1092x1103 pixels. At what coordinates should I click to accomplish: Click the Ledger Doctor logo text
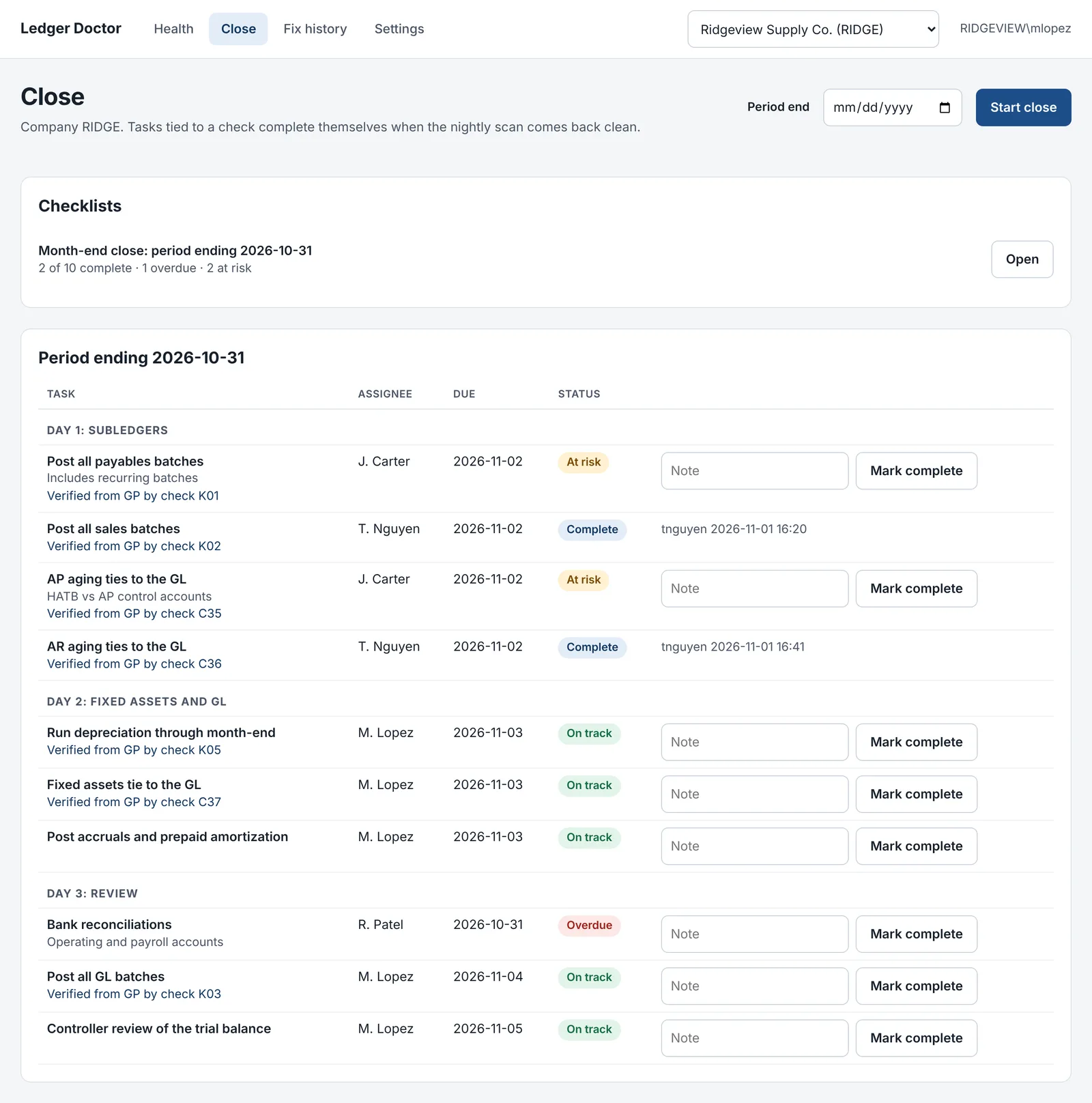pyautogui.click(x=71, y=29)
